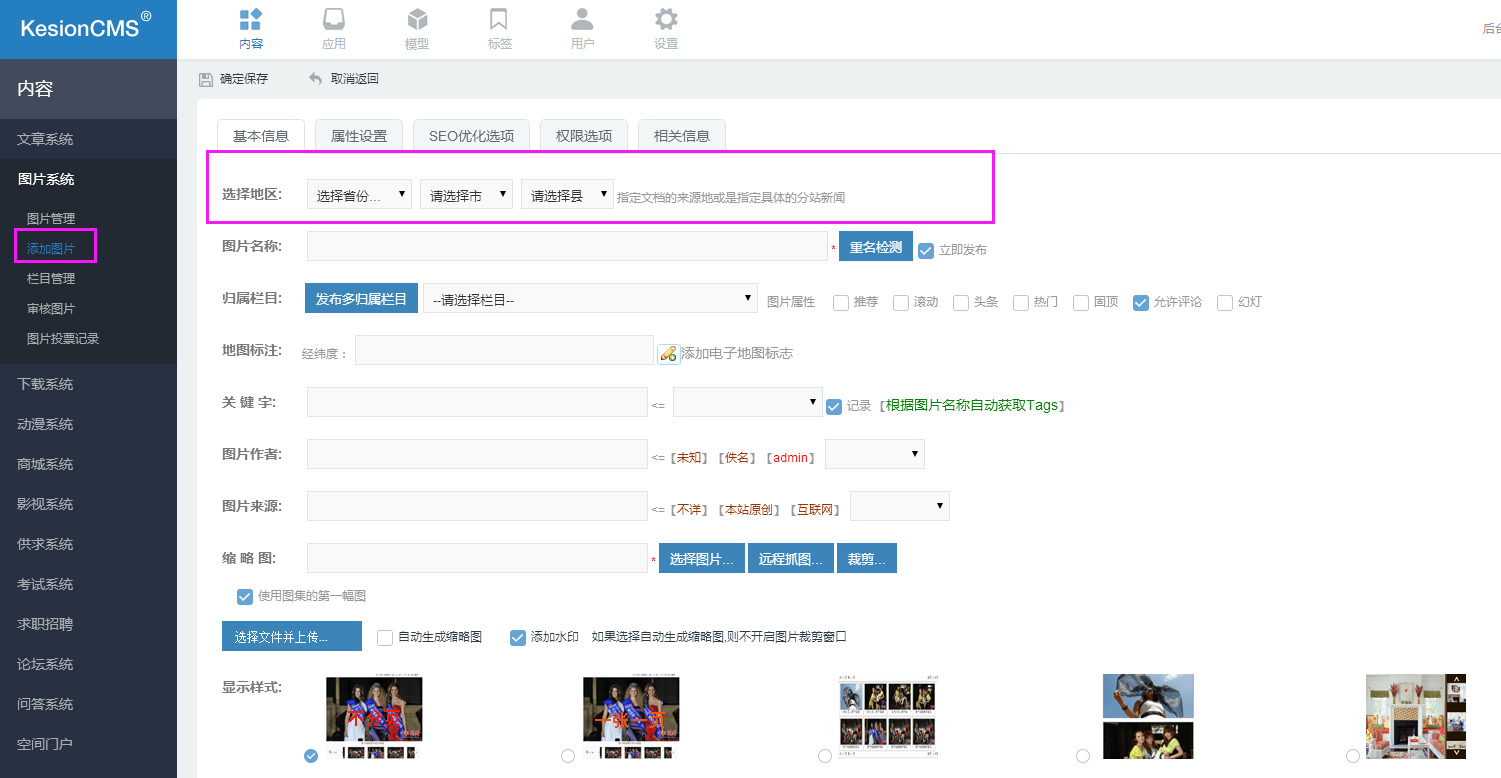Switch to the SEO优化选项 tab

coord(471,135)
